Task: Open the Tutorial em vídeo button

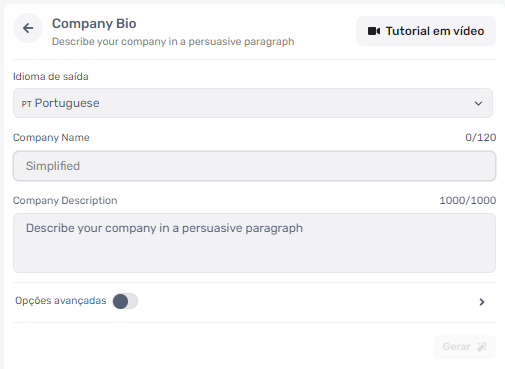Action: tap(426, 31)
